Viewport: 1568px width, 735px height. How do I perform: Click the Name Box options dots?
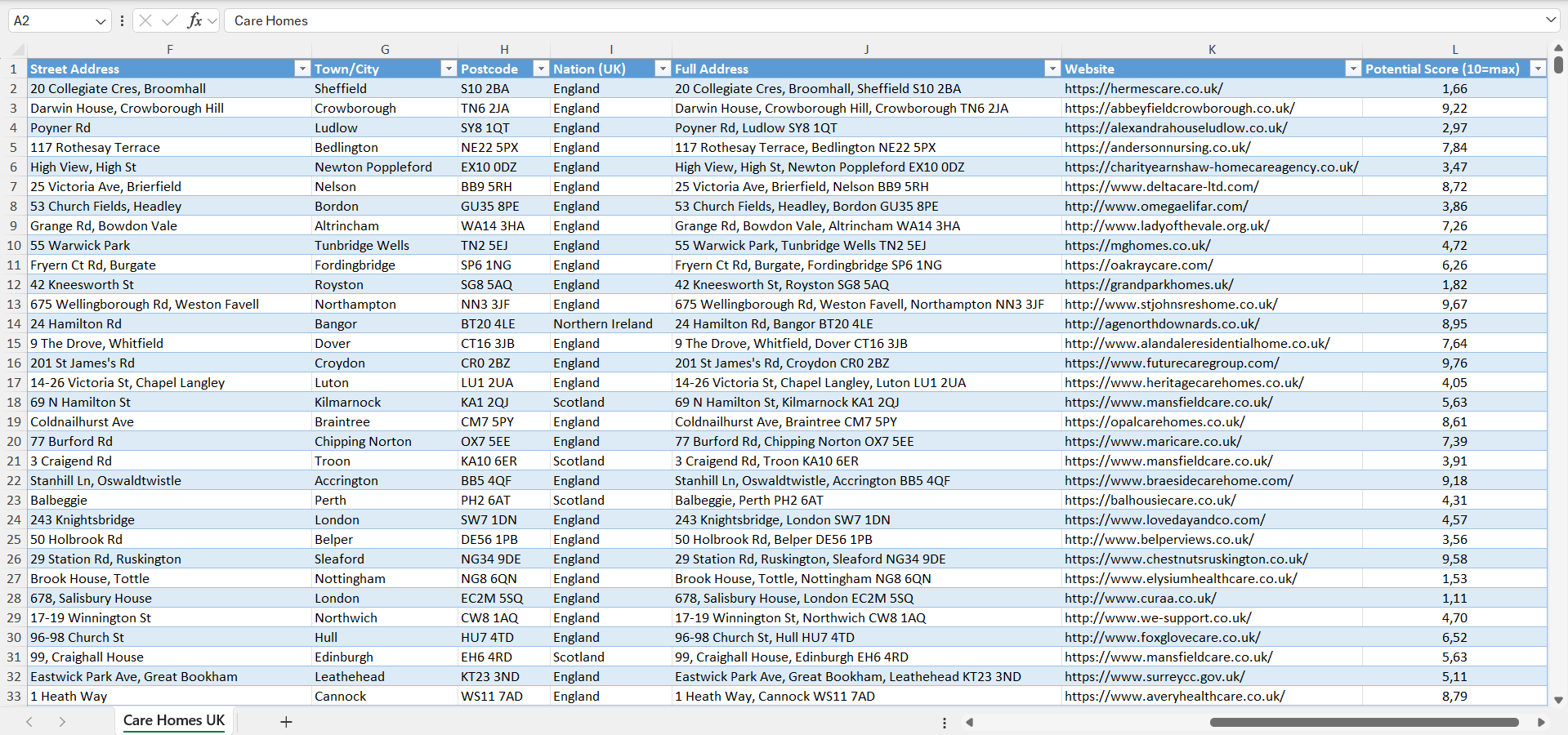pos(122,20)
